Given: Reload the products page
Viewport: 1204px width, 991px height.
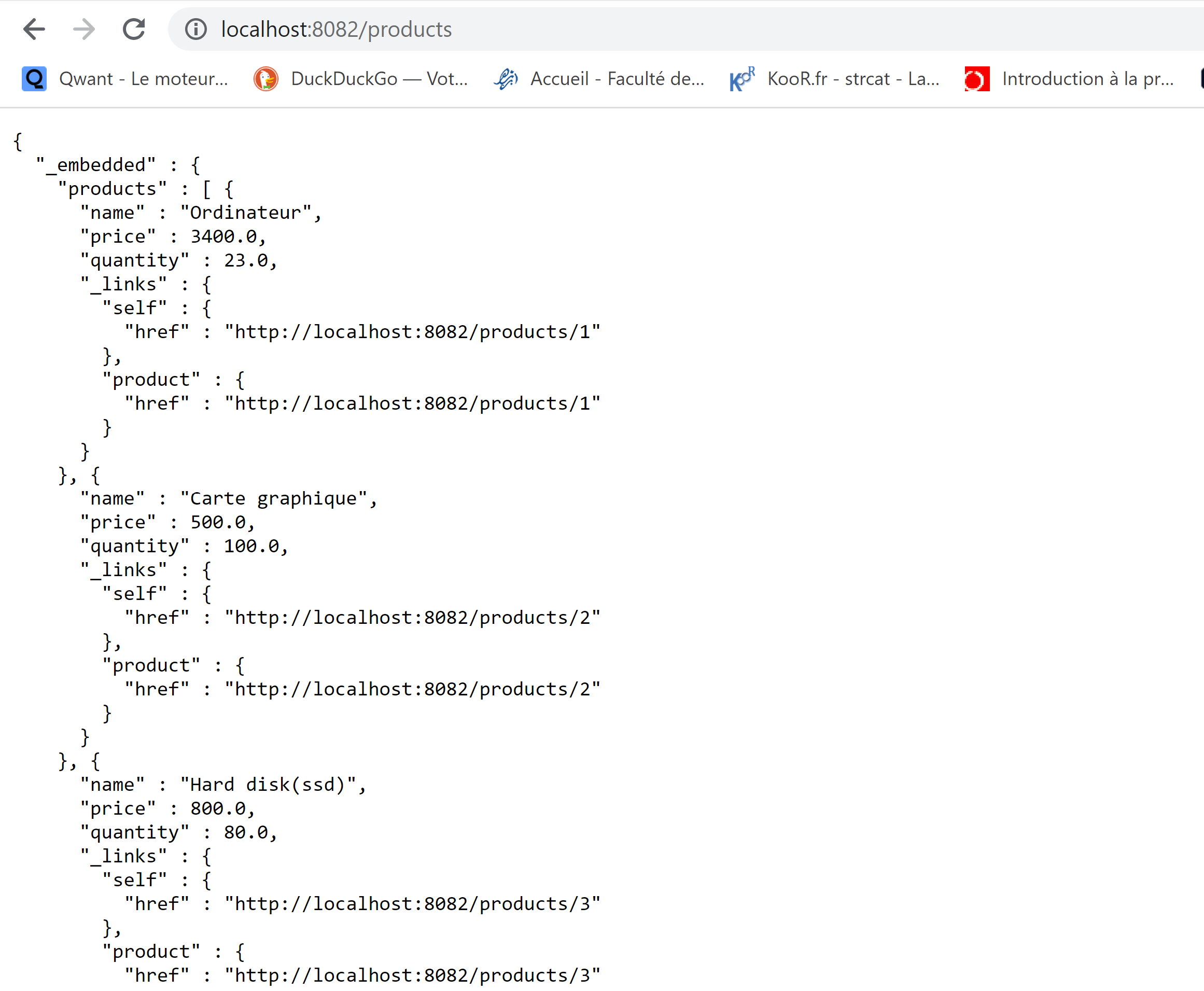Looking at the screenshot, I should click(133, 29).
